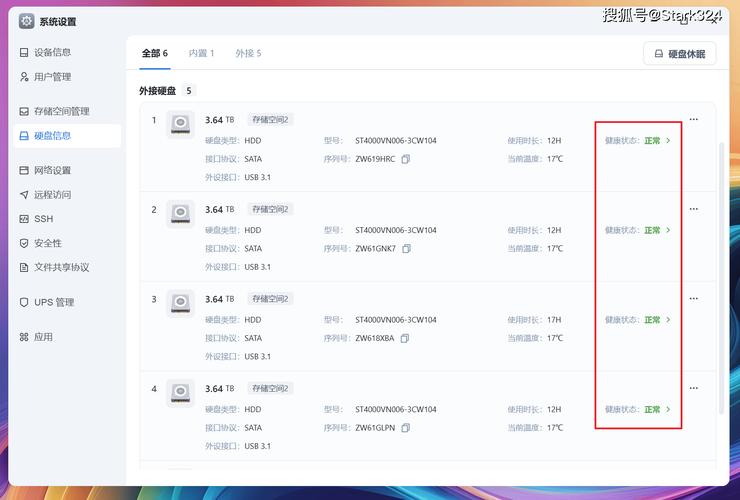Switch to the 全部 6 tab
This screenshot has height=500, width=740.
coord(155,53)
